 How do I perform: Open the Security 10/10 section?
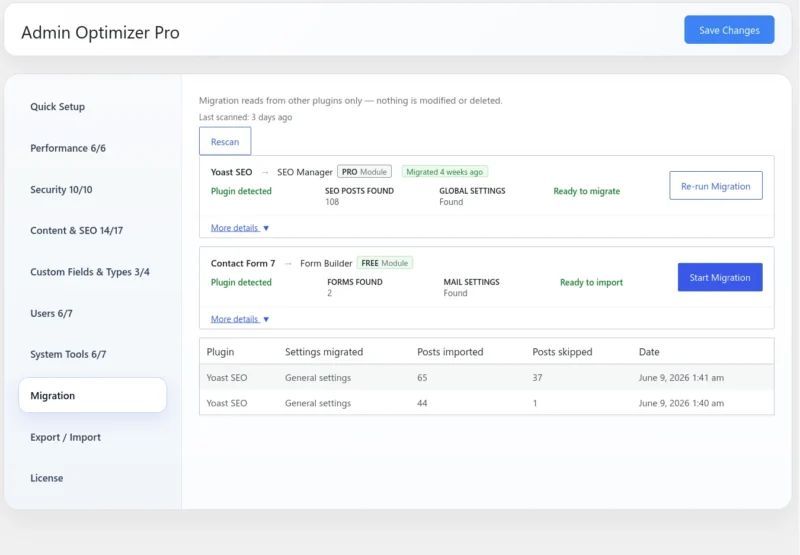coord(61,189)
